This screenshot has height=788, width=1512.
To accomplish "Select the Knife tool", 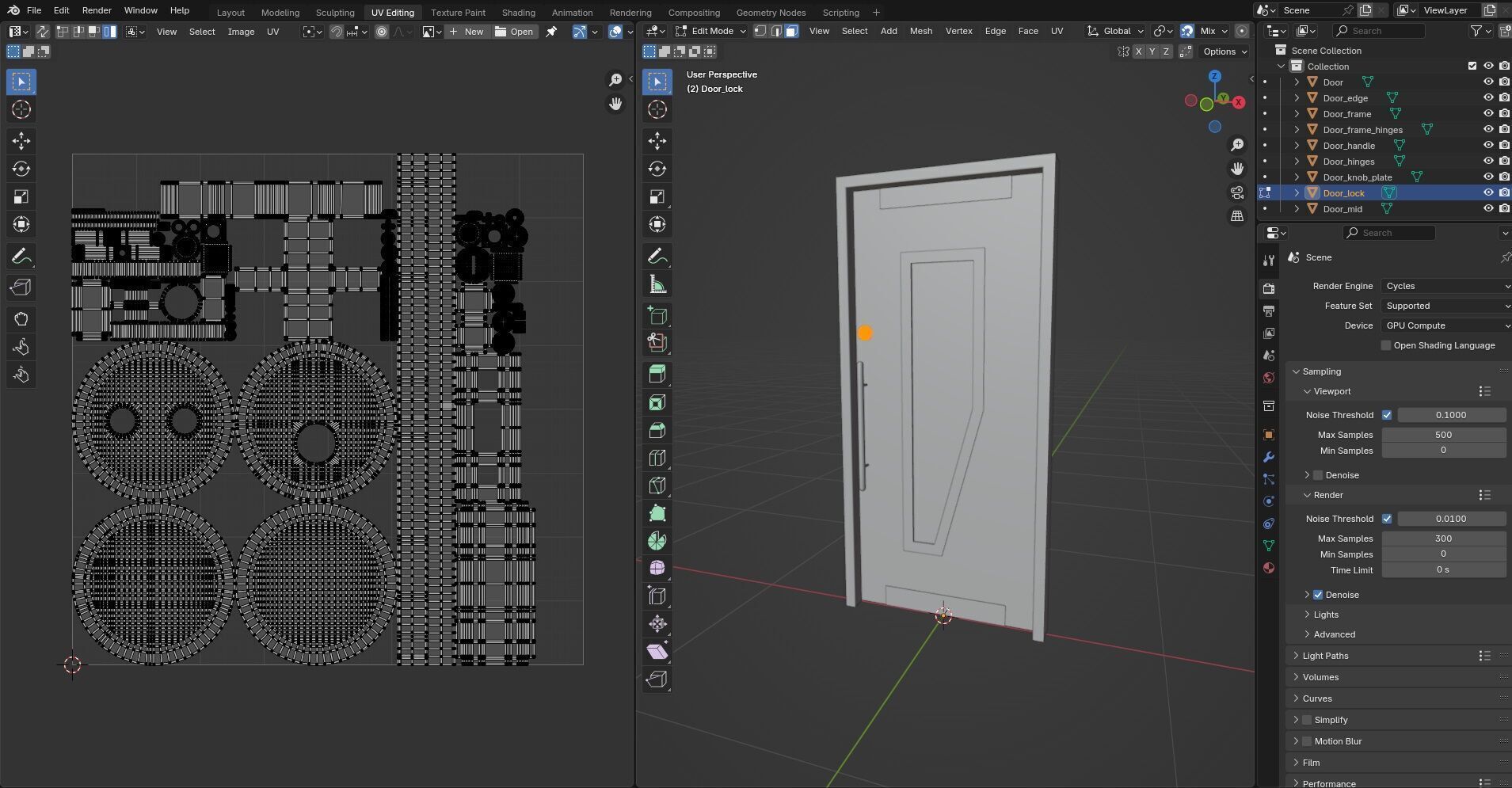I will pyautogui.click(x=657, y=485).
